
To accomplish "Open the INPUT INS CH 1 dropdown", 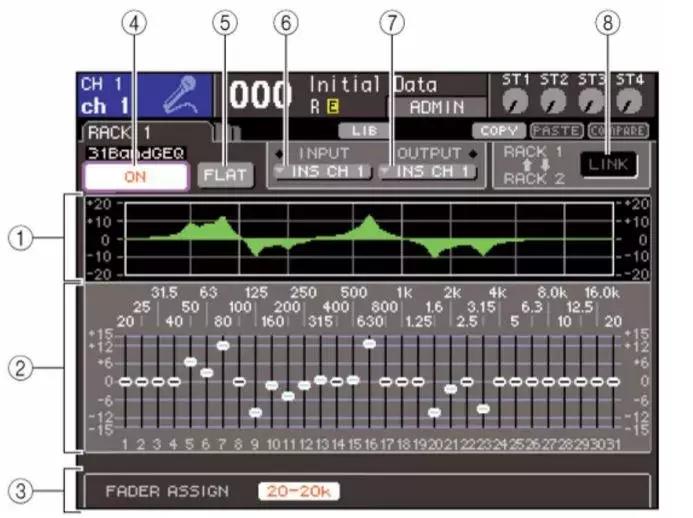I will tap(321, 171).
